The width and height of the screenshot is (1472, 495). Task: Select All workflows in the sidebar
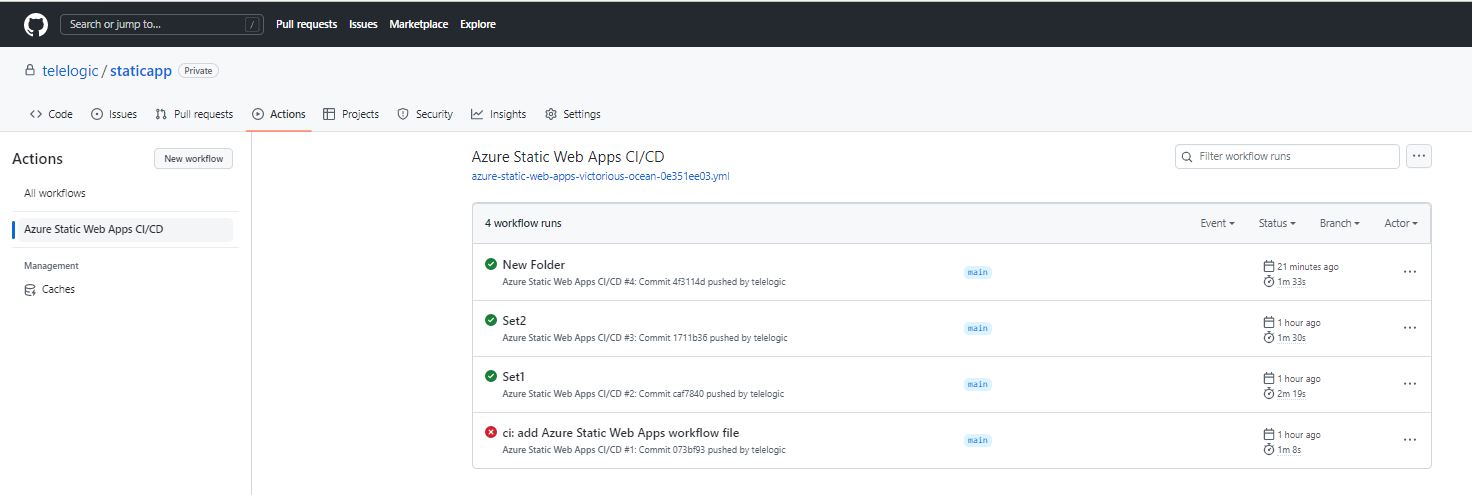click(55, 193)
